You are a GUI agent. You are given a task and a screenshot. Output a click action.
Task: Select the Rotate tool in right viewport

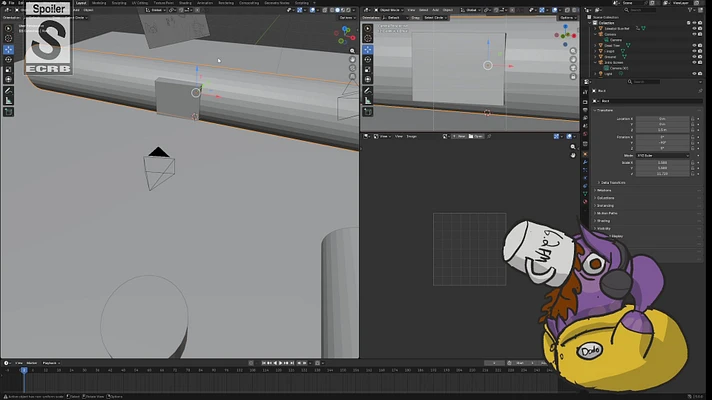coord(368,59)
